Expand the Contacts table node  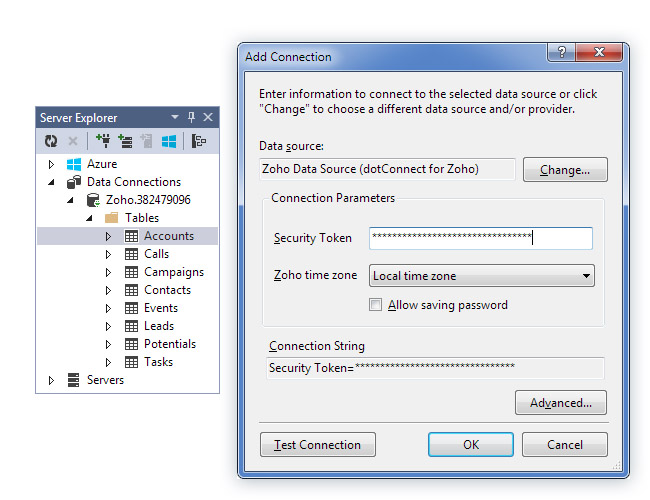click(x=108, y=290)
